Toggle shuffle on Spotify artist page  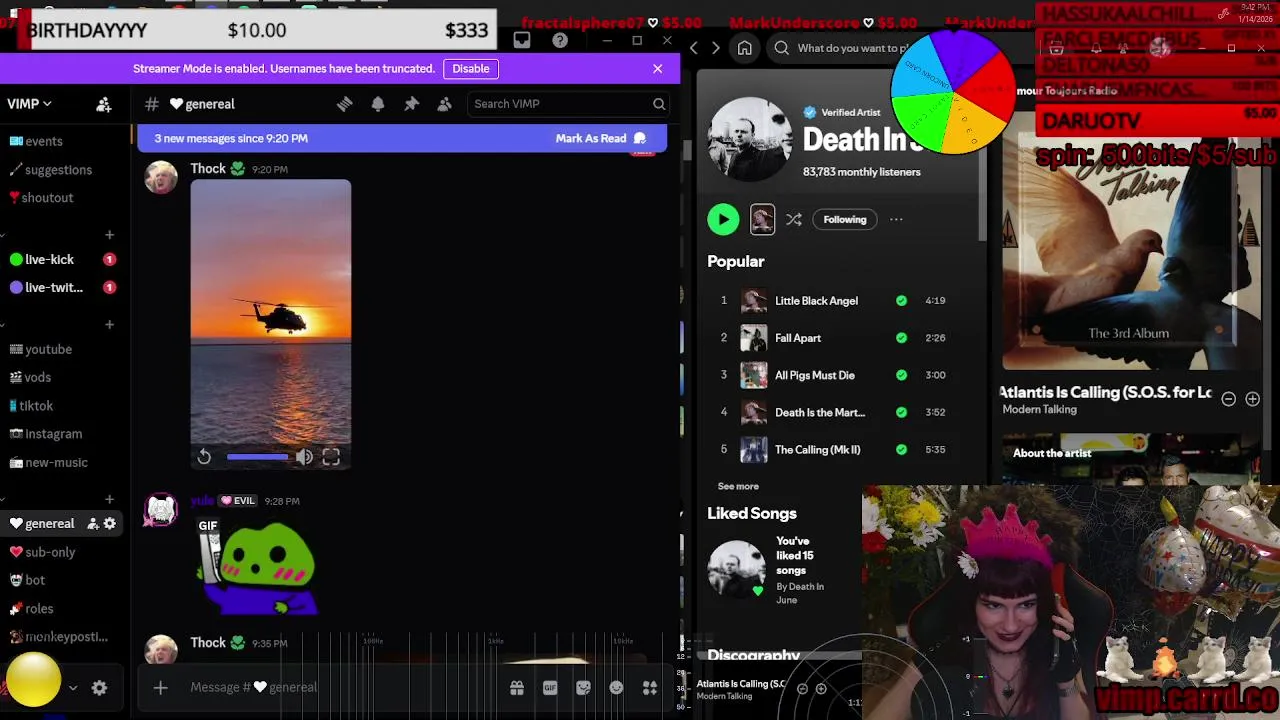794,220
